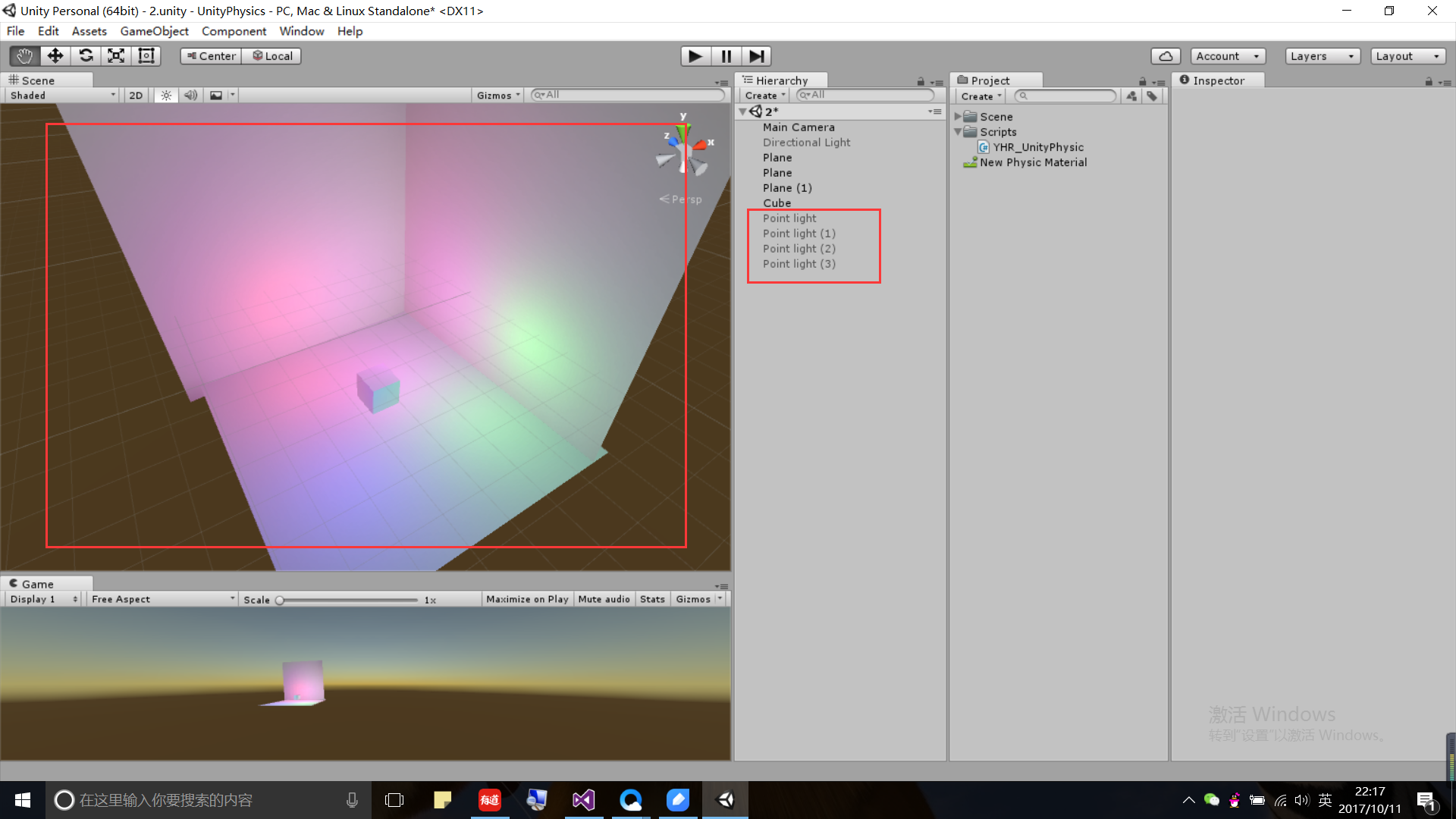The image size is (1456, 819).
Task: Open the Layers dropdown
Action: 1322,56
